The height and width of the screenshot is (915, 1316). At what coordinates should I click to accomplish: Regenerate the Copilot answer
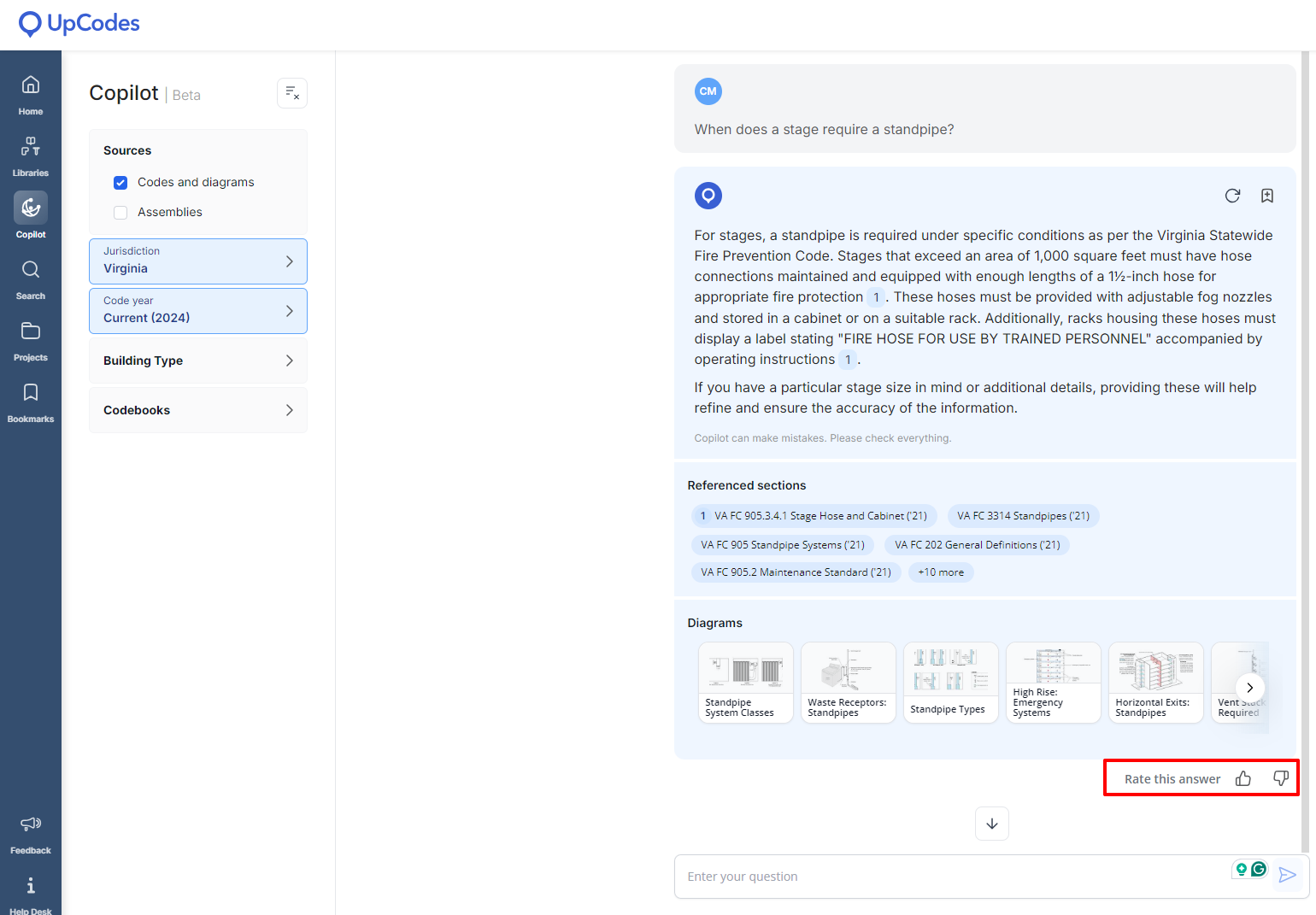1232,196
